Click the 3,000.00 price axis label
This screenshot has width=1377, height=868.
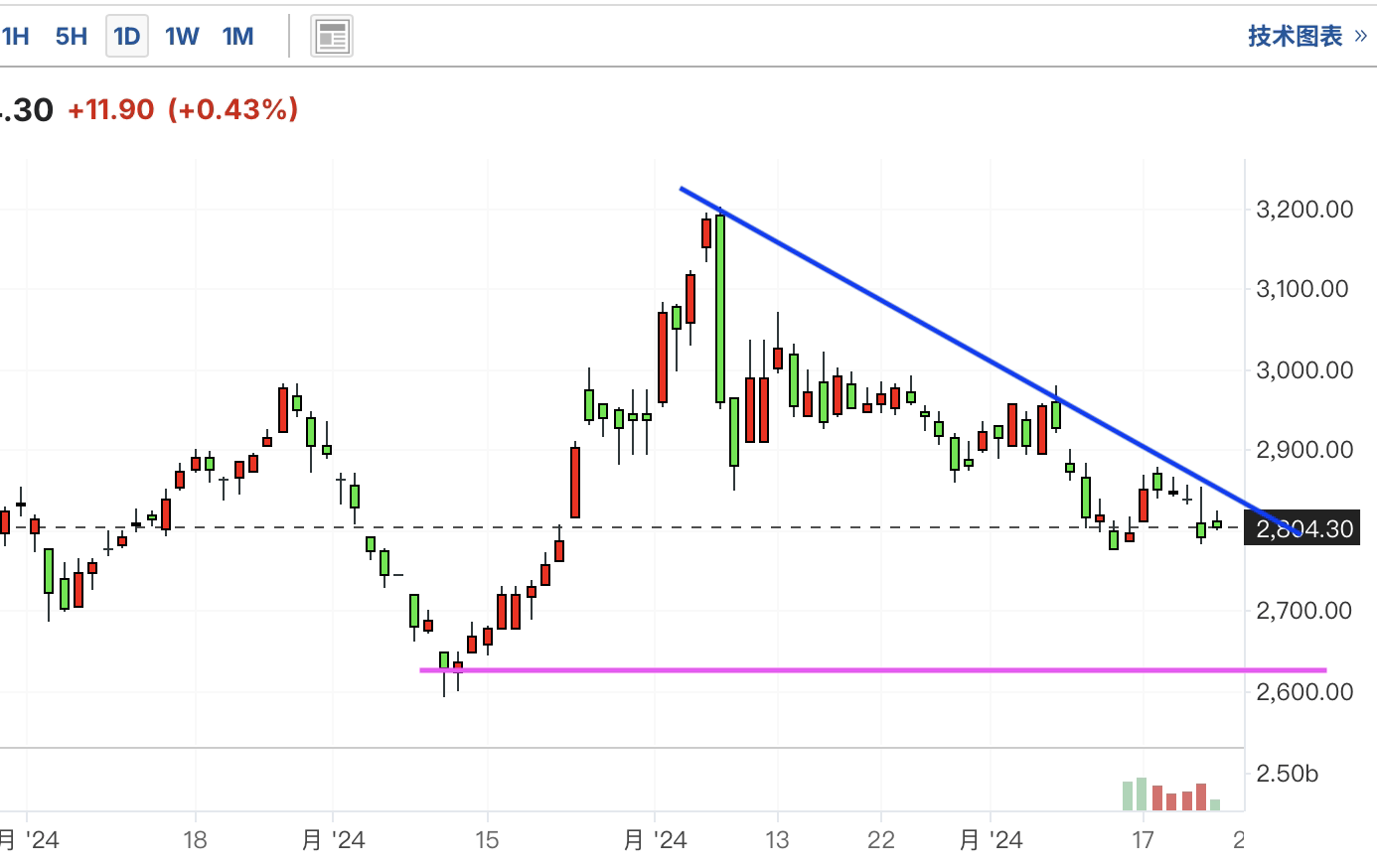tap(1304, 370)
